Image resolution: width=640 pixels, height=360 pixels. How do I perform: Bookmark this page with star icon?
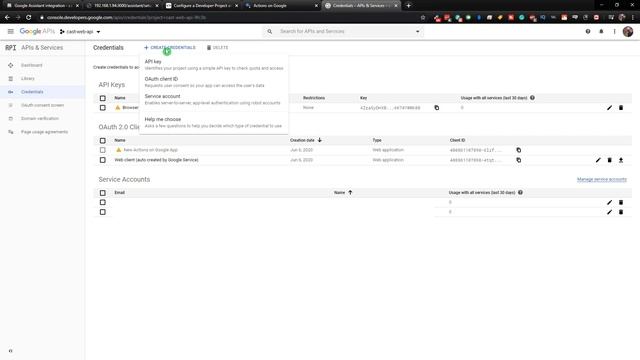pos(423,18)
